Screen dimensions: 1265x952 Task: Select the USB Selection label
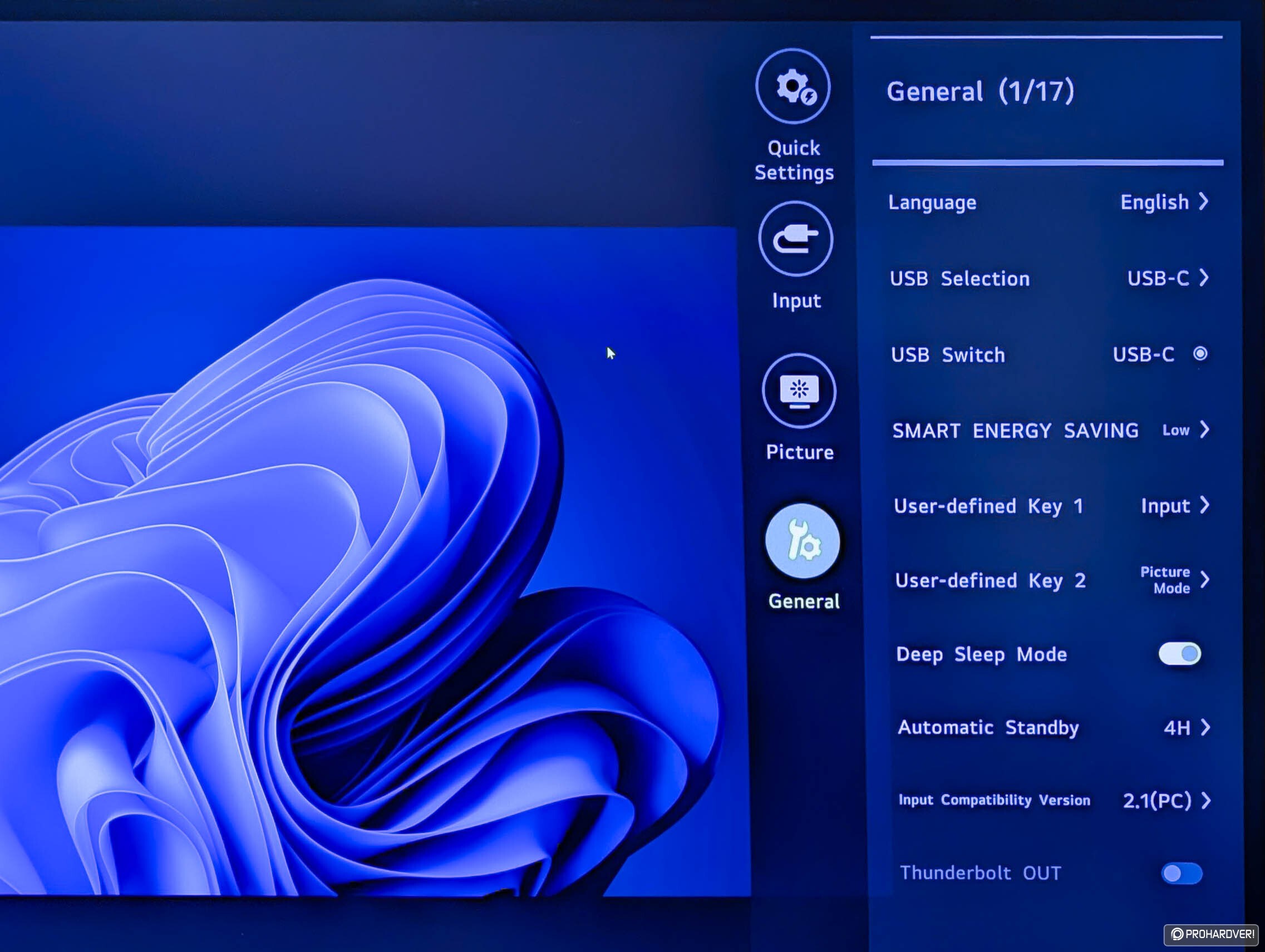(x=959, y=278)
